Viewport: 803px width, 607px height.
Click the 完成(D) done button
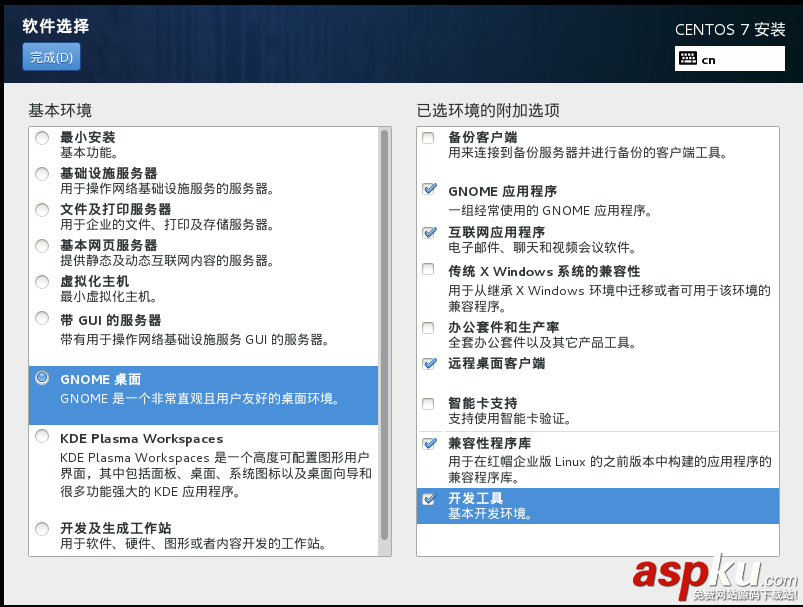pyautogui.click(x=51, y=57)
